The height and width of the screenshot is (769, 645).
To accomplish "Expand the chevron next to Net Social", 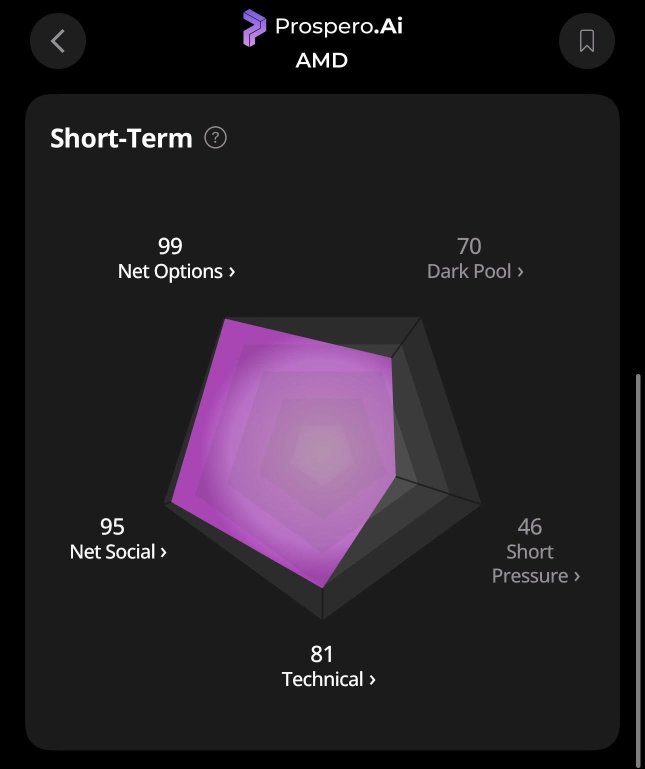I will pos(163,552).
